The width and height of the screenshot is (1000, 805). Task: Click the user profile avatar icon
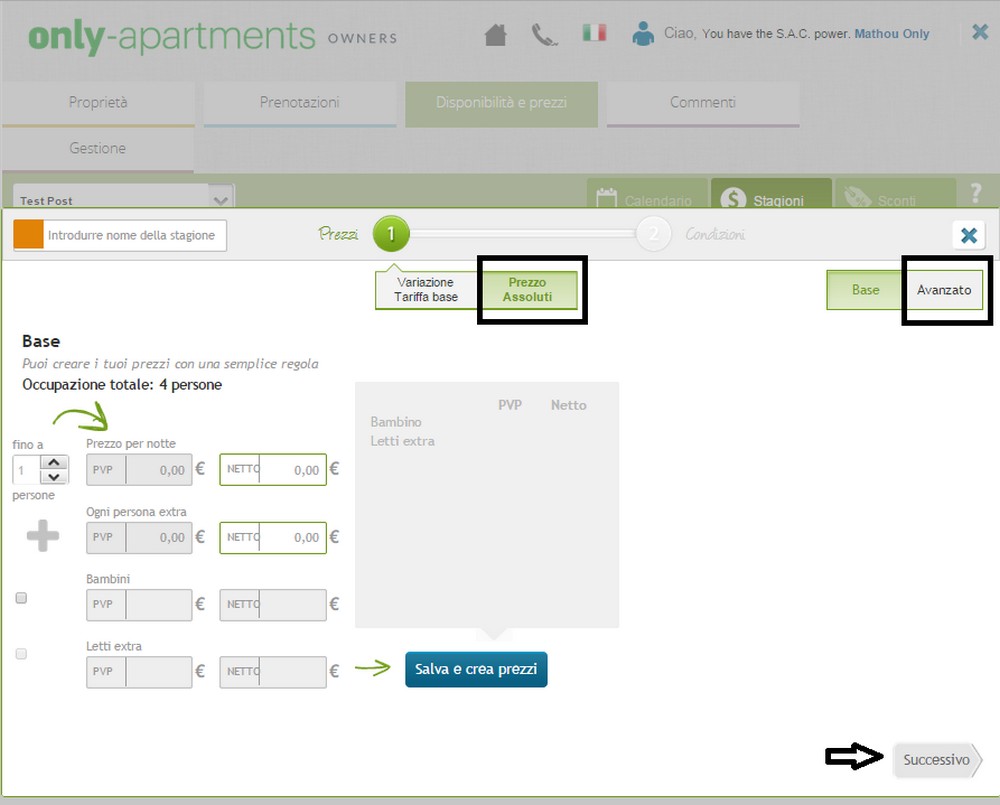tap(643, 34)
